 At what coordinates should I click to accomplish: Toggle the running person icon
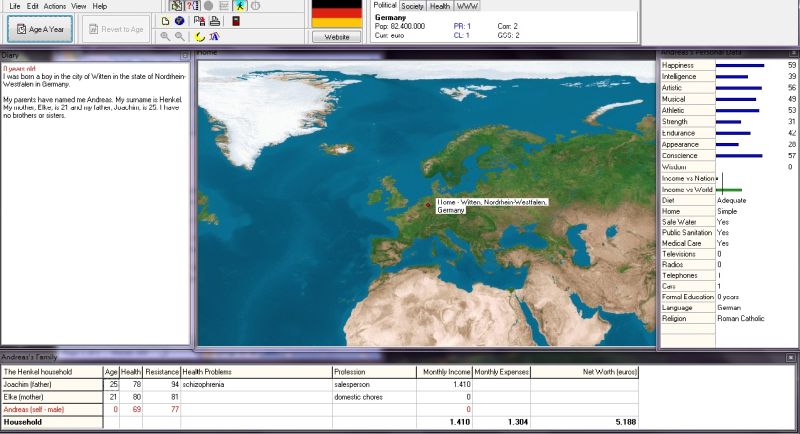(239, 6)
